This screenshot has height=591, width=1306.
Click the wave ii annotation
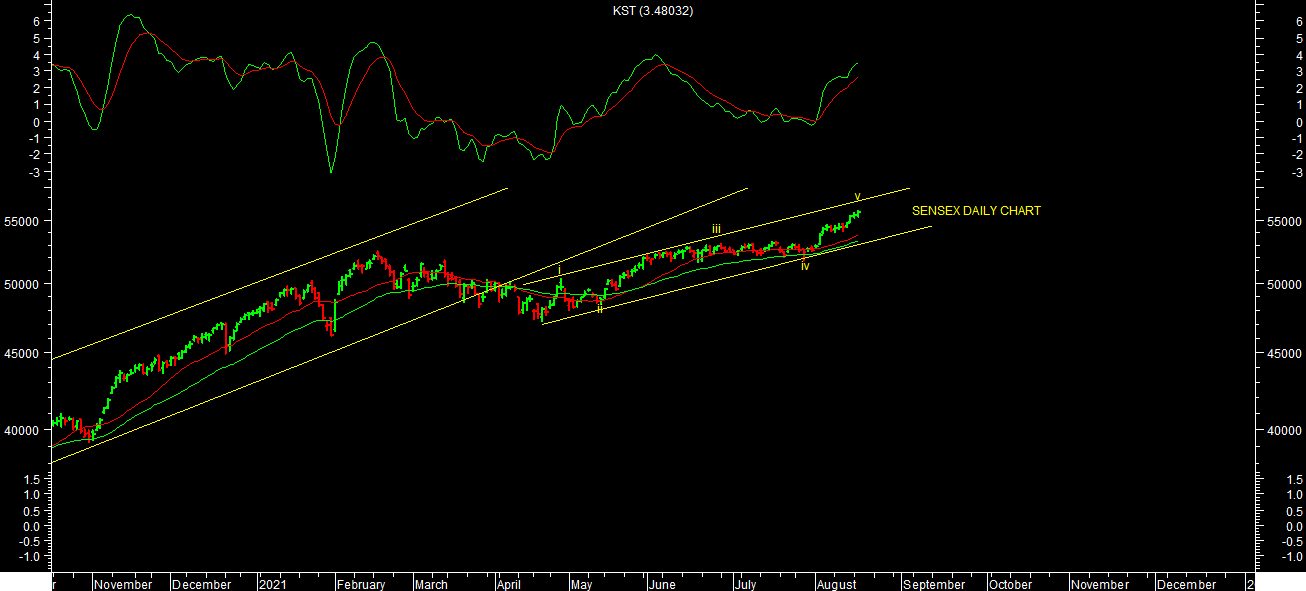pos(600,309)
